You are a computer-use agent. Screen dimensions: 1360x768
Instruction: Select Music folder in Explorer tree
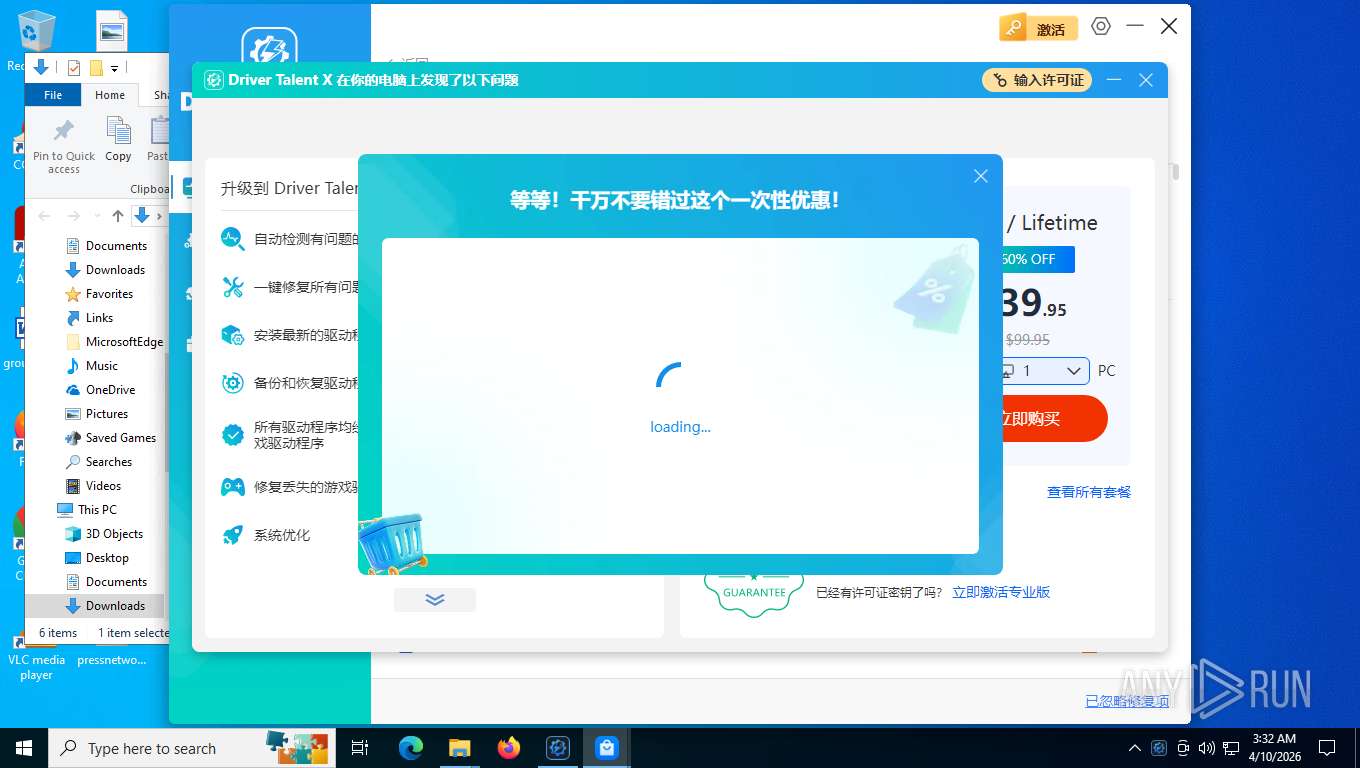101,366
